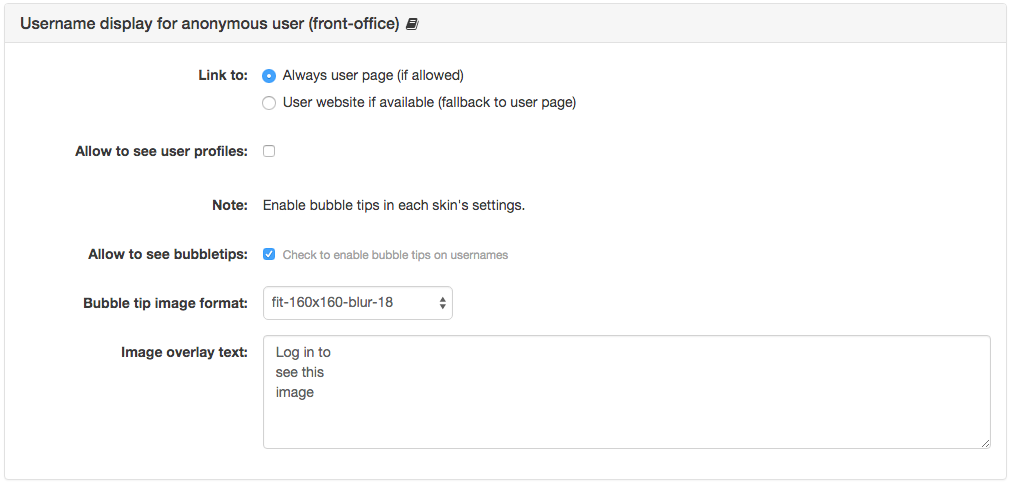
Task: Click 'Check to enable bubble tips on usernames' text
Action: click(395, 255)
